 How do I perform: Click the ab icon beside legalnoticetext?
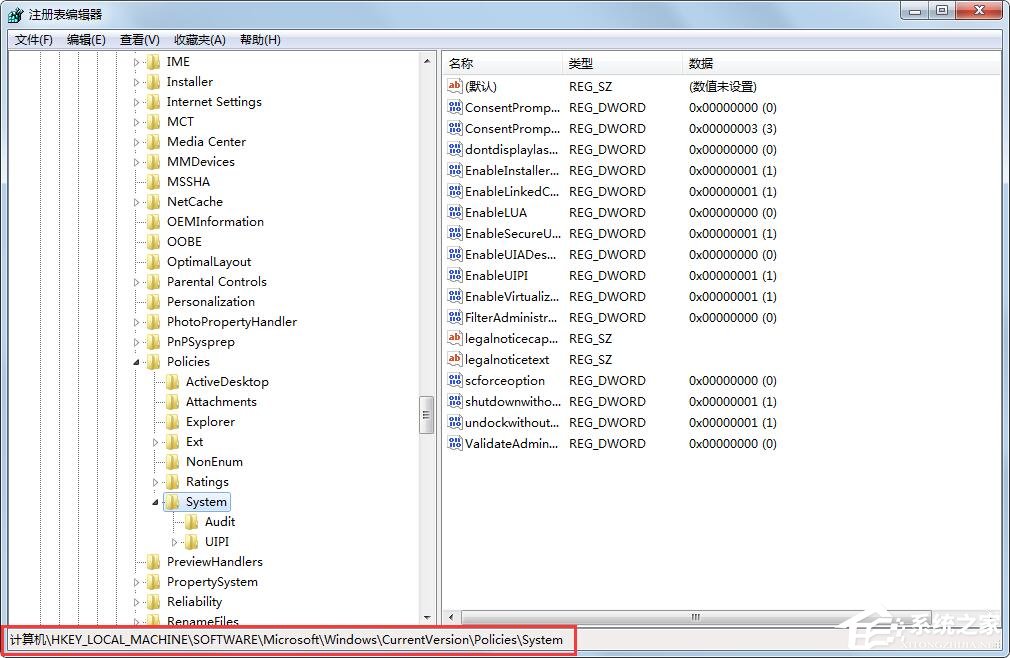[x=457, y=359]
